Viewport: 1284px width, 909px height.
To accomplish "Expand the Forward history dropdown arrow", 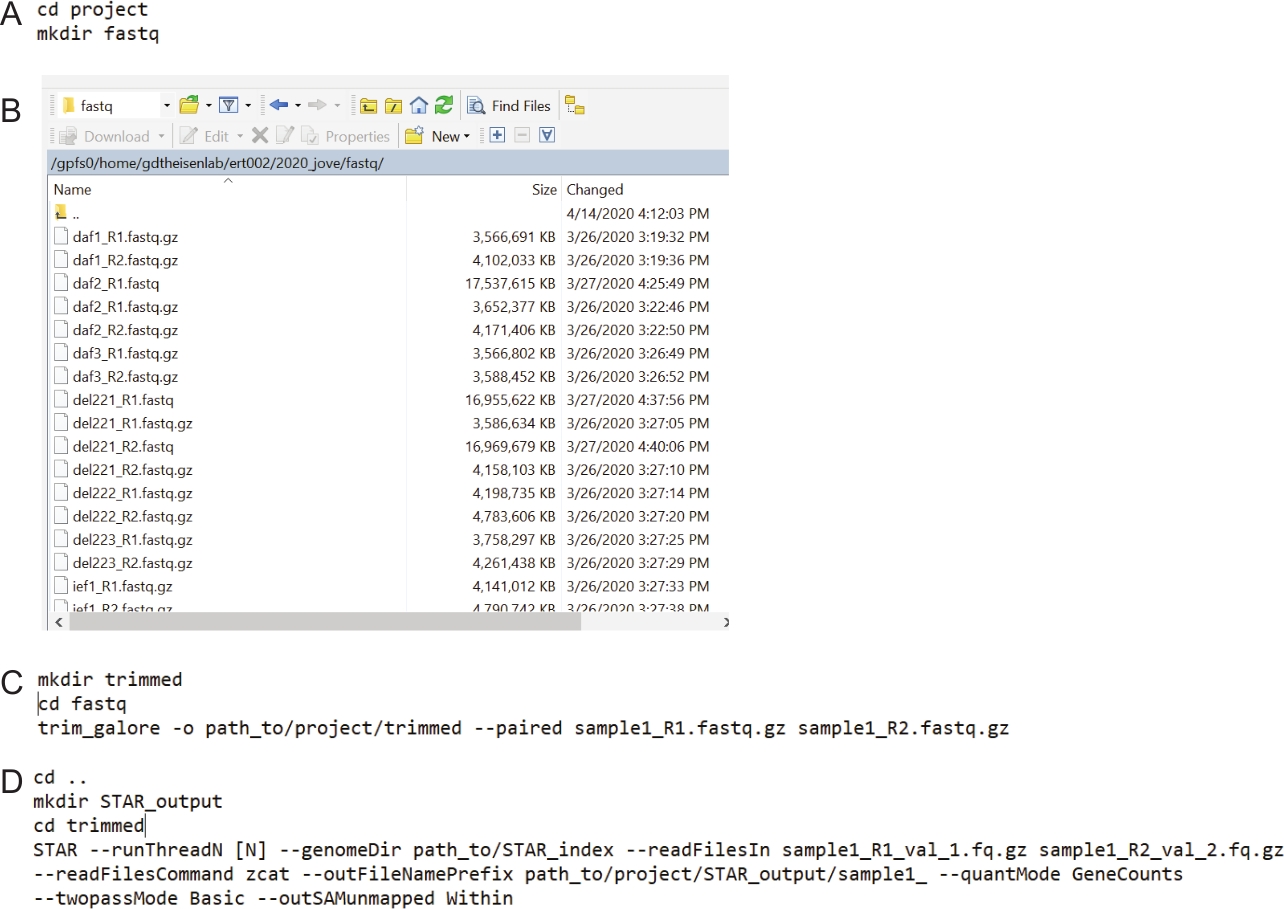I will pos(337,105).
